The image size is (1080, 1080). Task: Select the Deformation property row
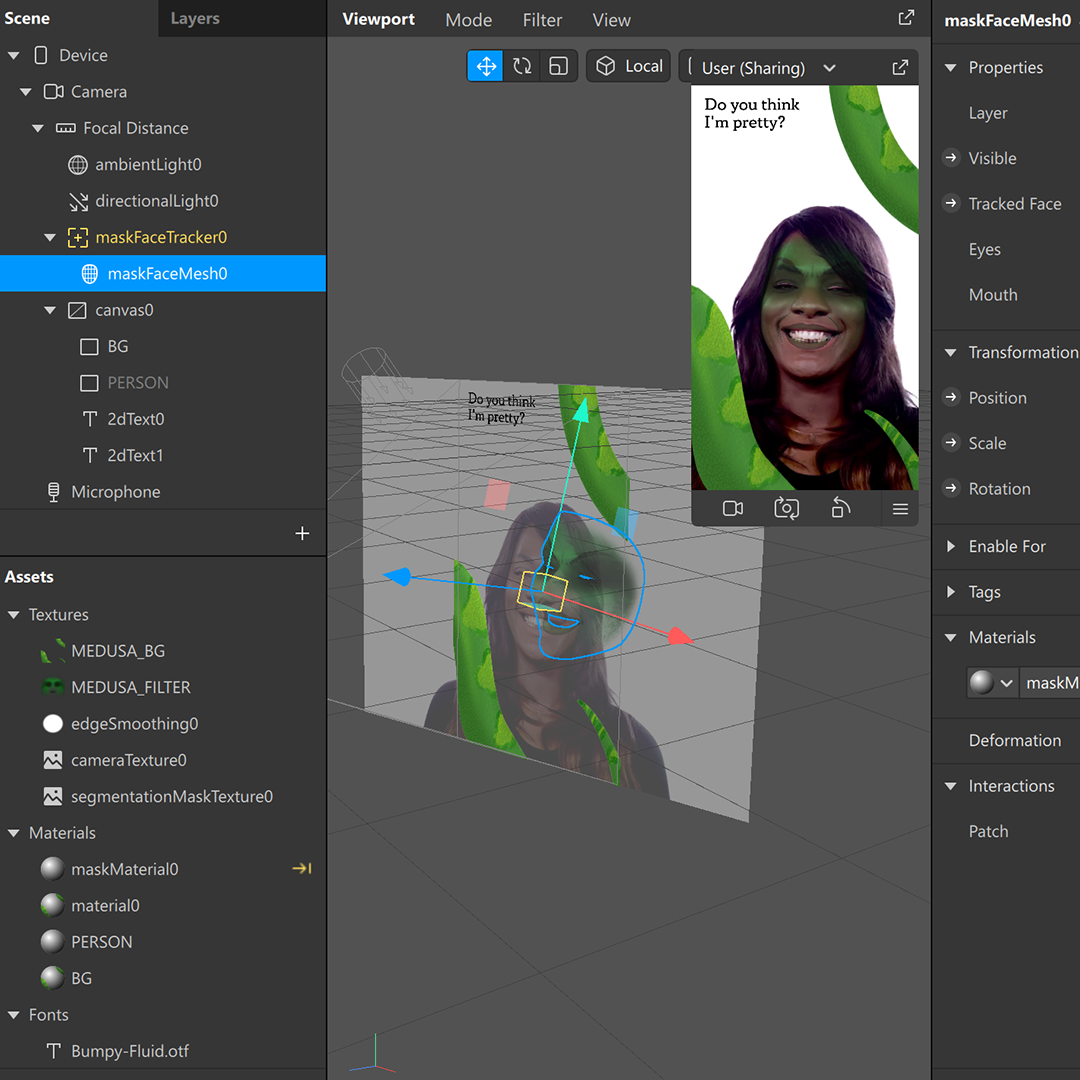pyautogui.click(x=1014, y=740)
